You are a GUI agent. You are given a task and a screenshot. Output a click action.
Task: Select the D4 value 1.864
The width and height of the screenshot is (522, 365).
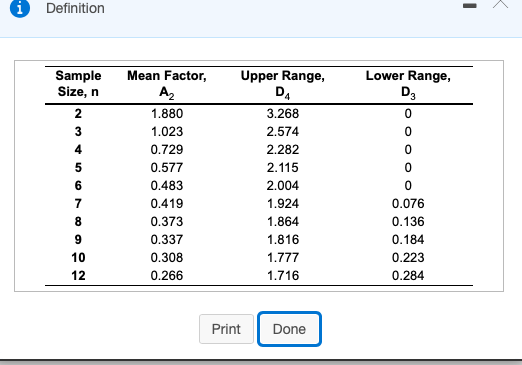point(283,222)
